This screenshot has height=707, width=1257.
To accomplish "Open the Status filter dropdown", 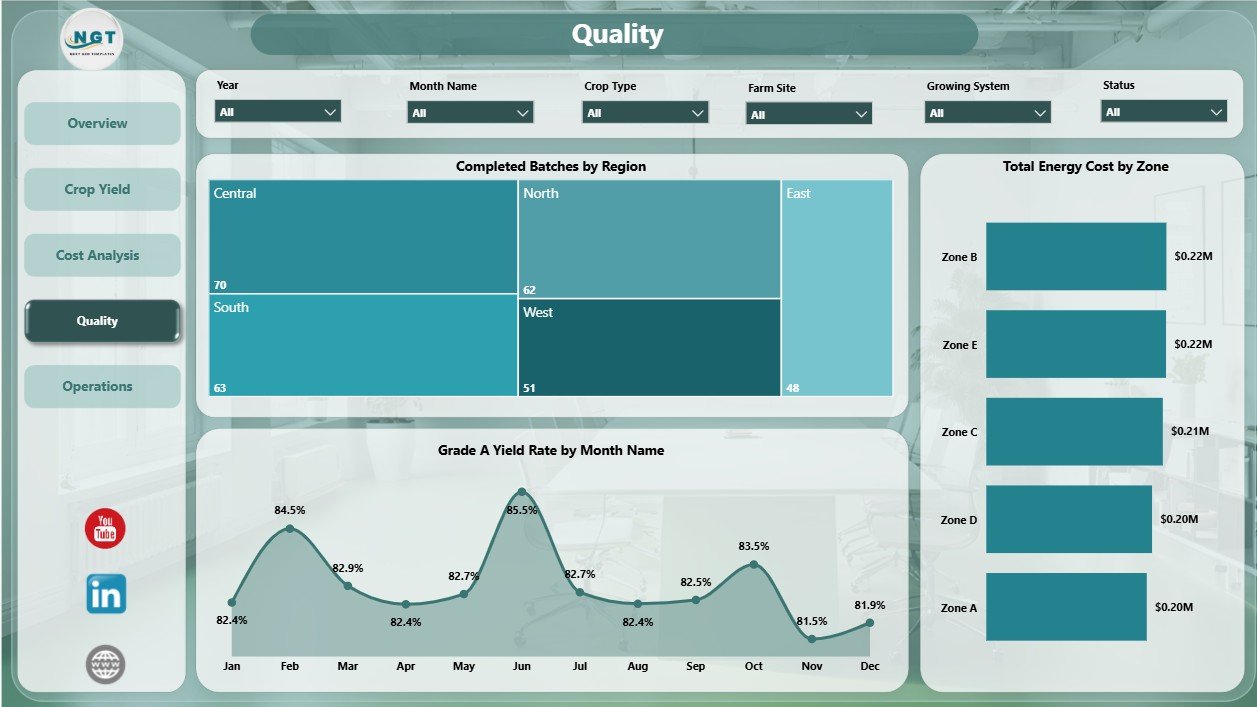I will click(1165, 112).
